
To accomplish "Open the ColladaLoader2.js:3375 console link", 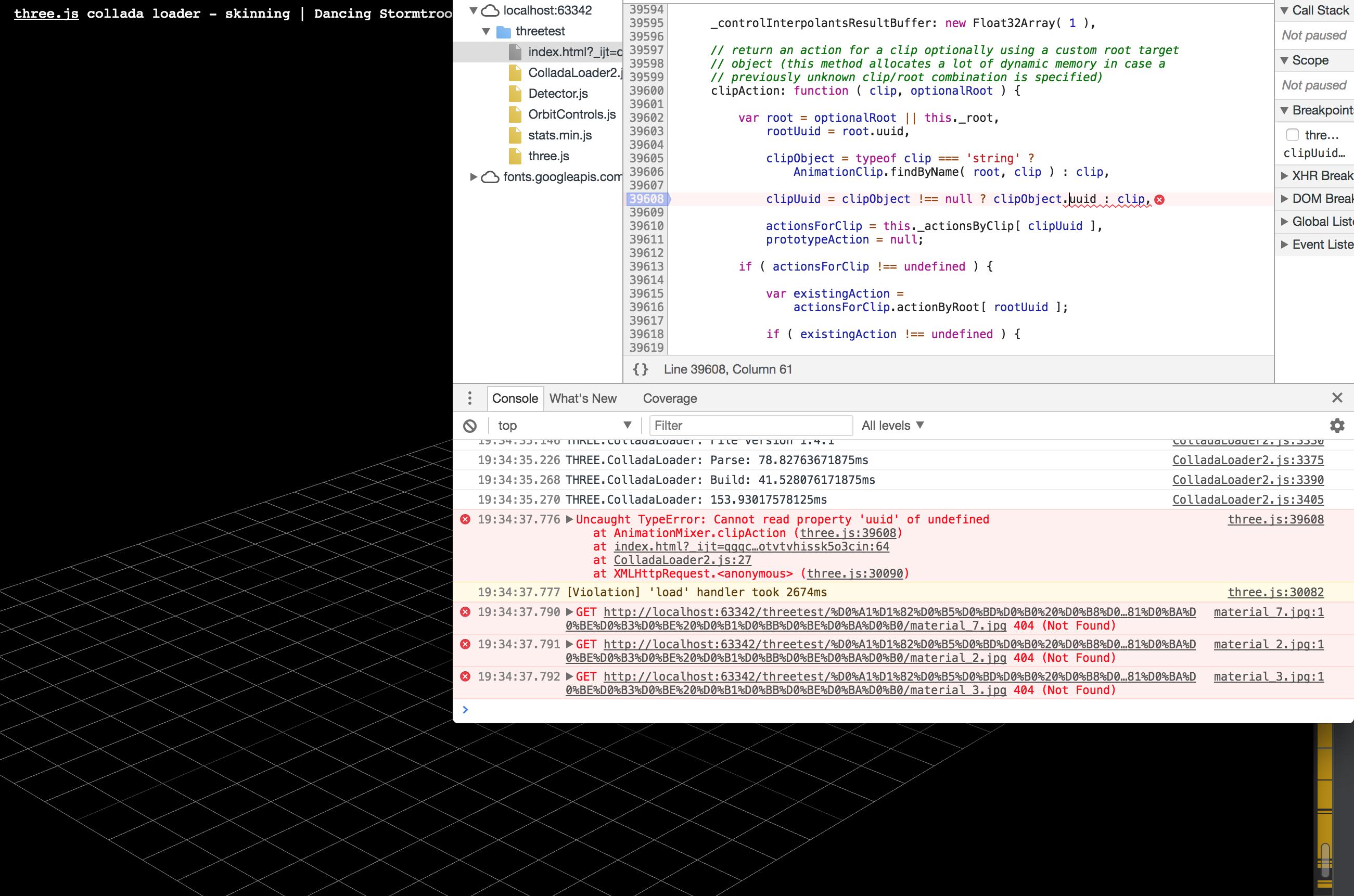I will pyautogui.click(x=1247, y=460).
